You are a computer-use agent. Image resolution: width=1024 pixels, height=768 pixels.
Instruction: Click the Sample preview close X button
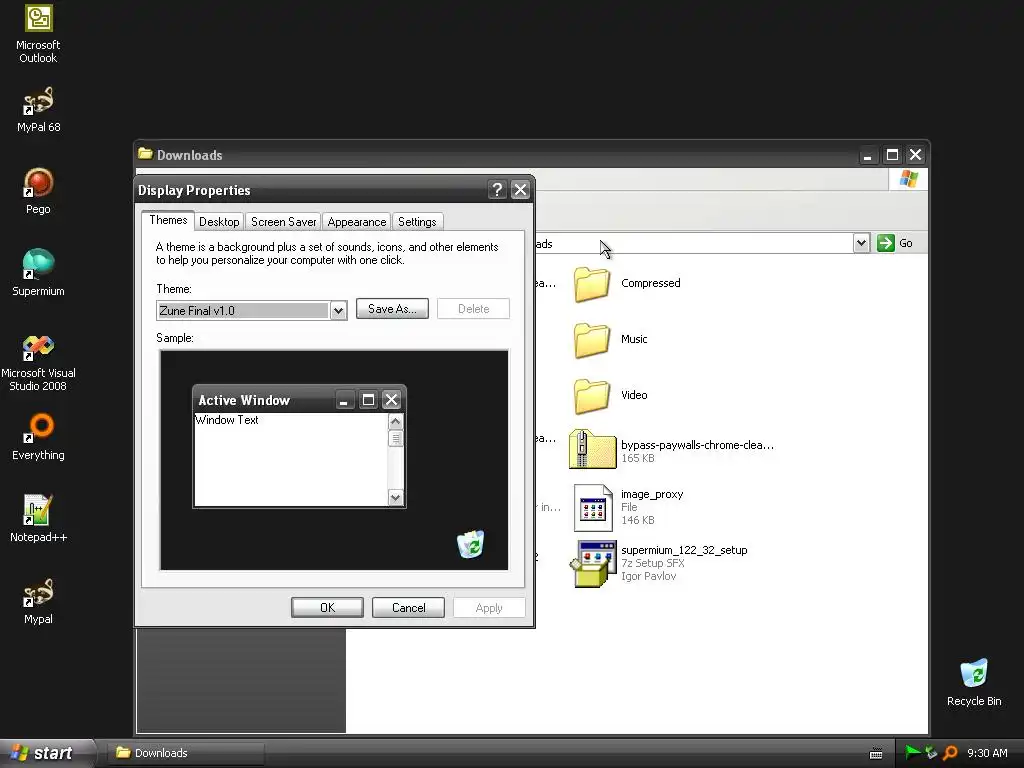(391, 400)
